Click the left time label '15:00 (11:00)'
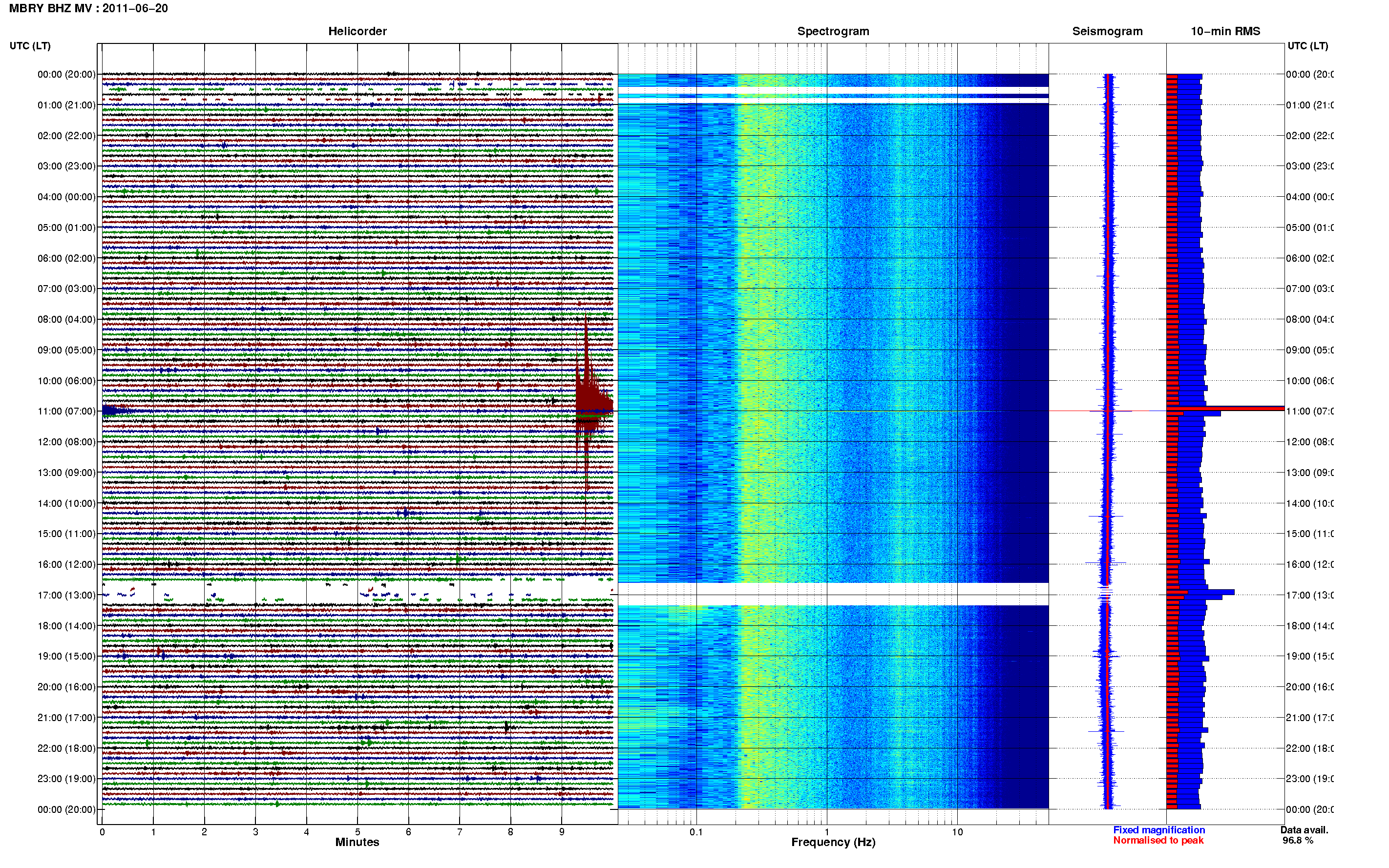The width and height of the screenshot is (1389, 868). pos(66,534)
